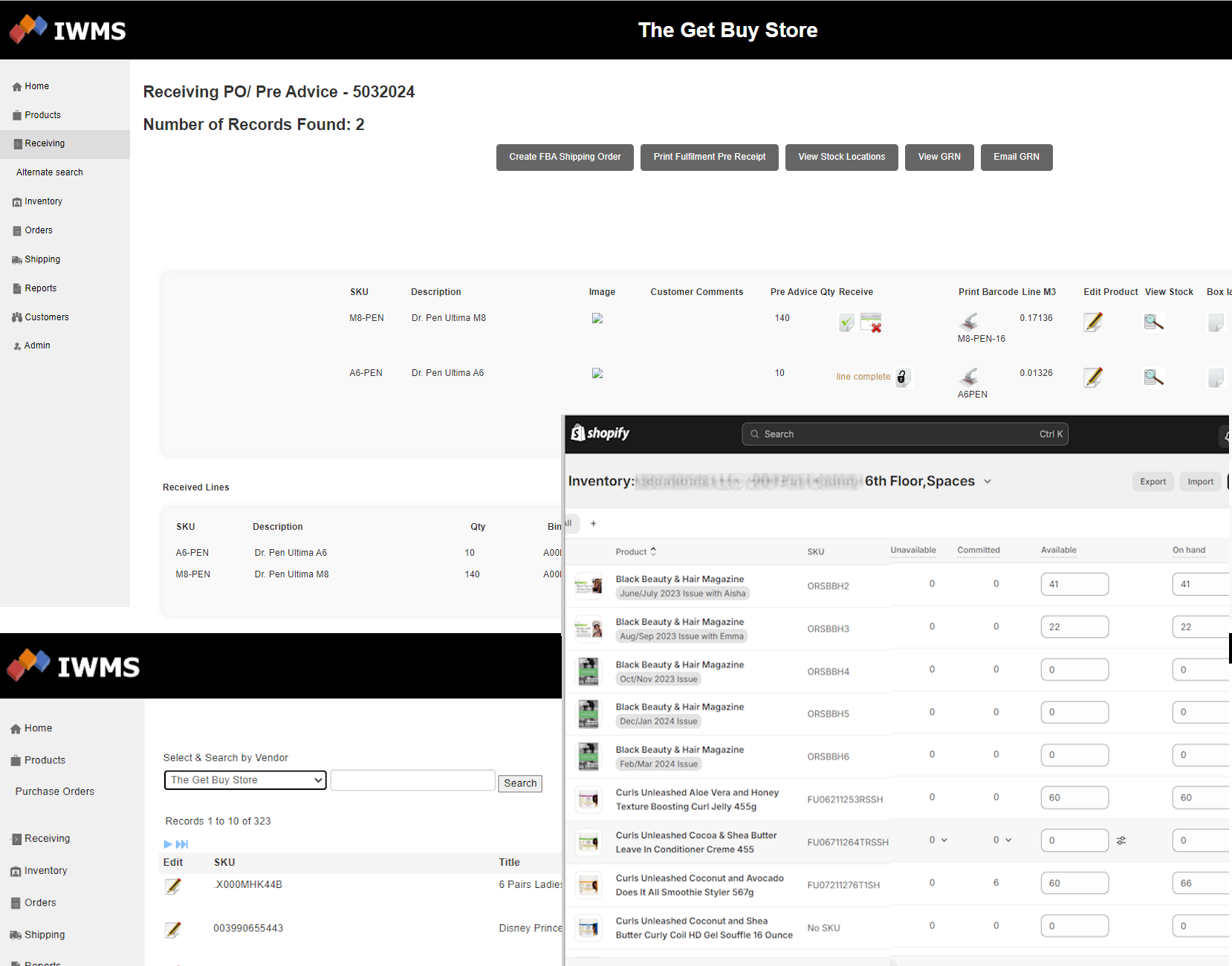Screen dimensions: 1232x966
Task: Expand the Shopify inventory location selector
Action: coord(988,482)
